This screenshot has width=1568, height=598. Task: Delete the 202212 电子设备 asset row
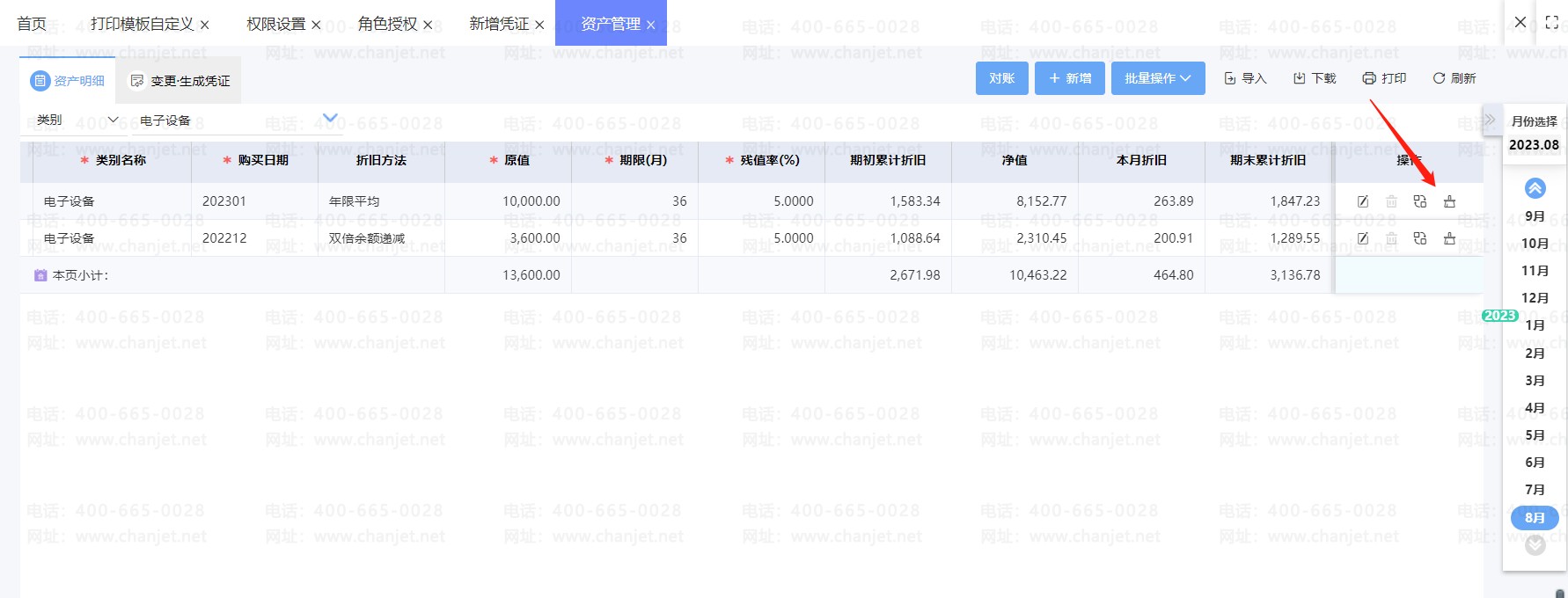(x=1391, y=238)
